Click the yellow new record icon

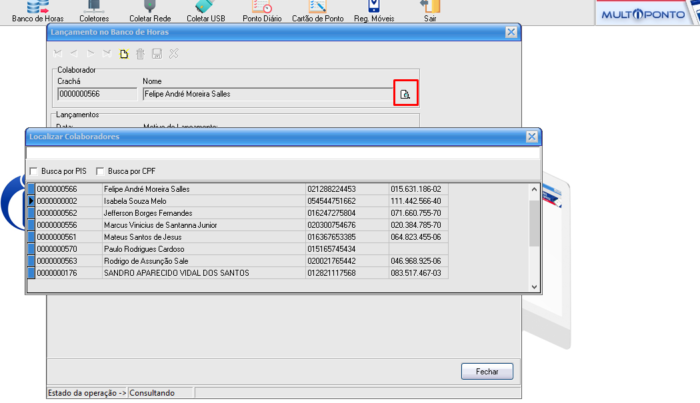124,53
